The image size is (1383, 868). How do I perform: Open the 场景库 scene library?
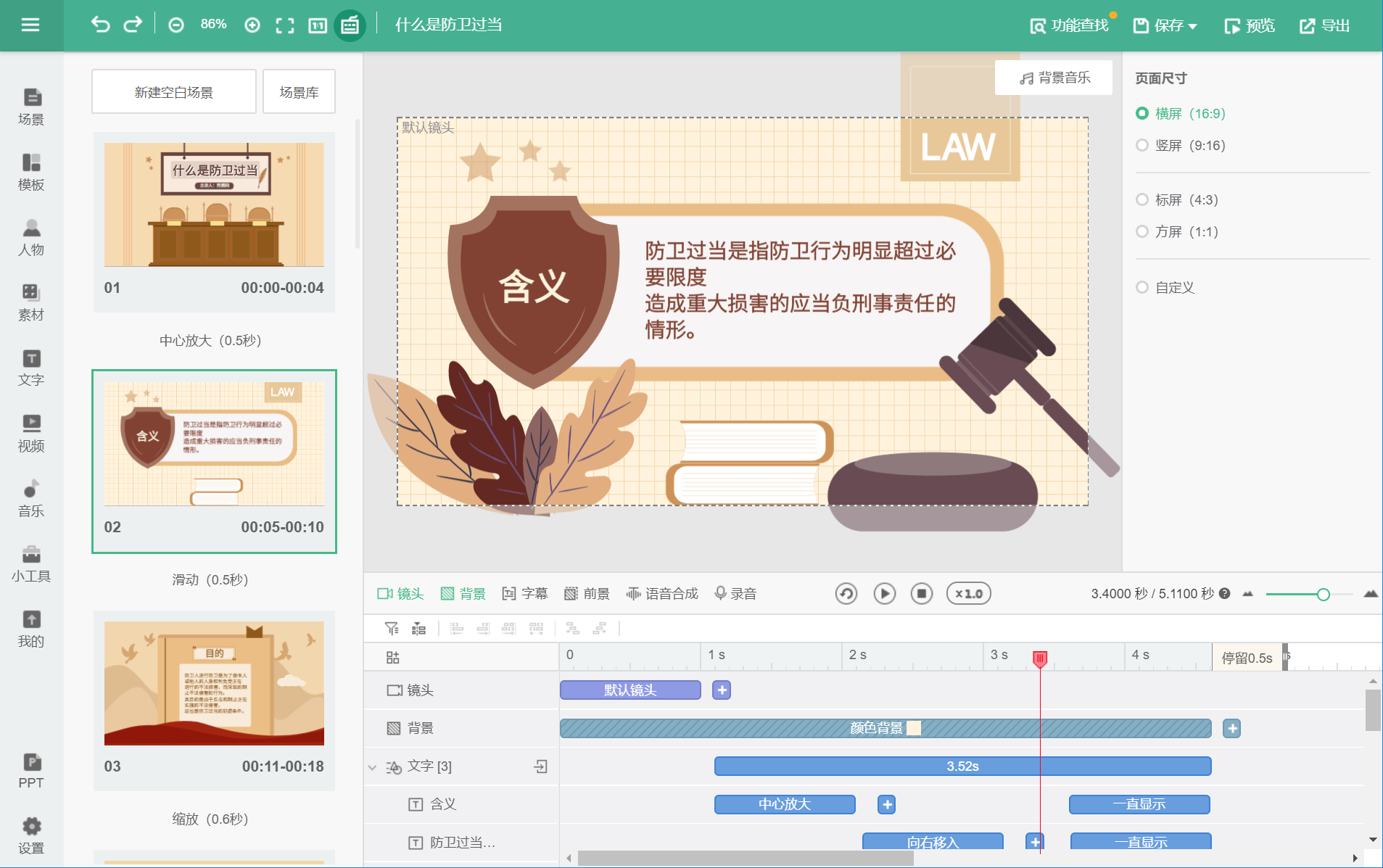[299, 92]
